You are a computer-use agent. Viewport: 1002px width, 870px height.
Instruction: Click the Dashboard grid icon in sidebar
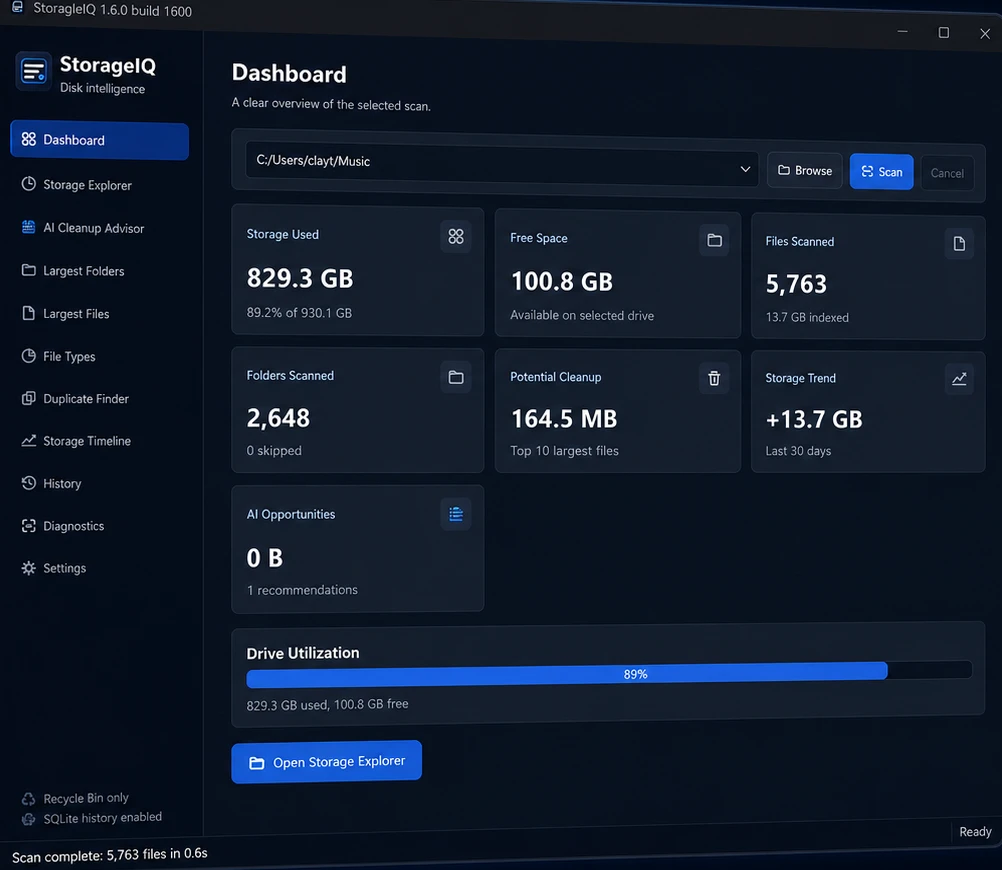[29, 139]
